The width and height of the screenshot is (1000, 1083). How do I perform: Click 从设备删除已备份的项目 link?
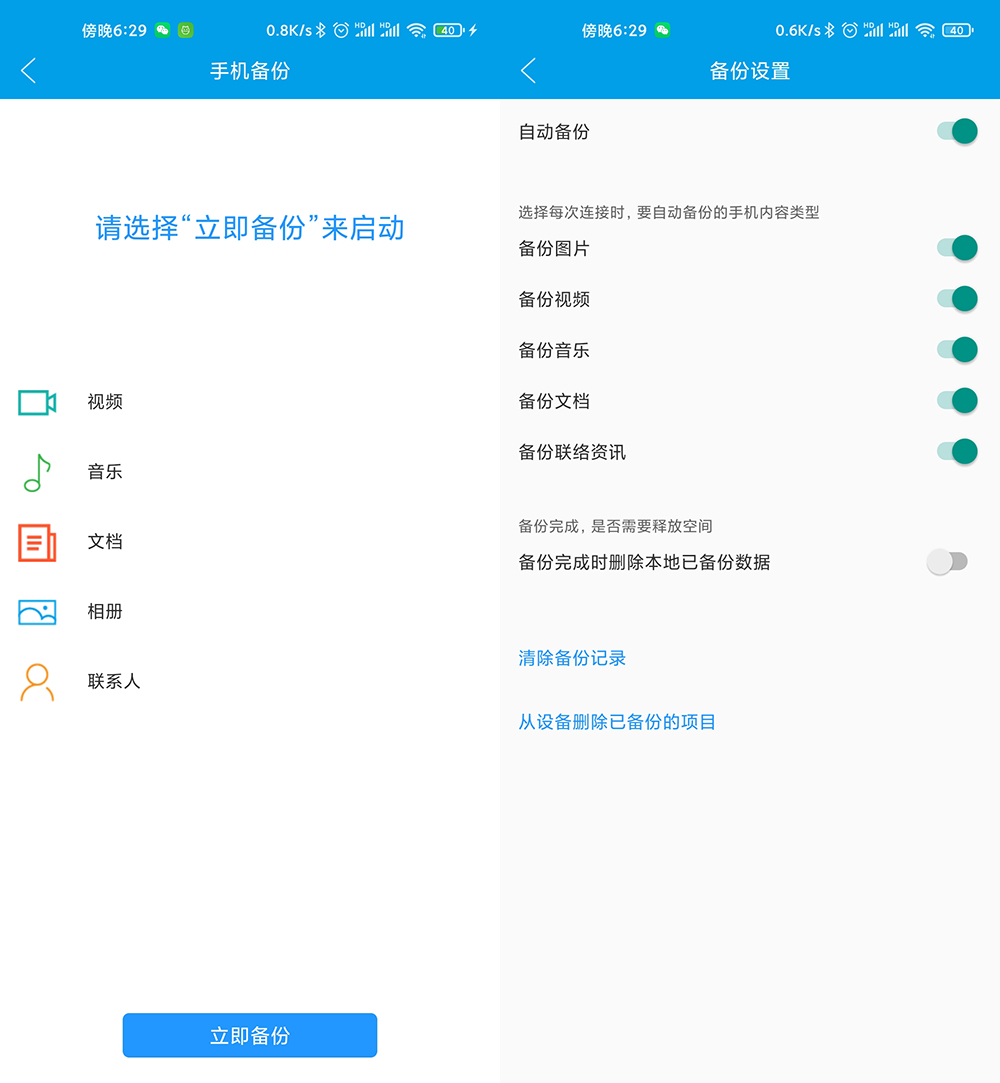[617, 722]
